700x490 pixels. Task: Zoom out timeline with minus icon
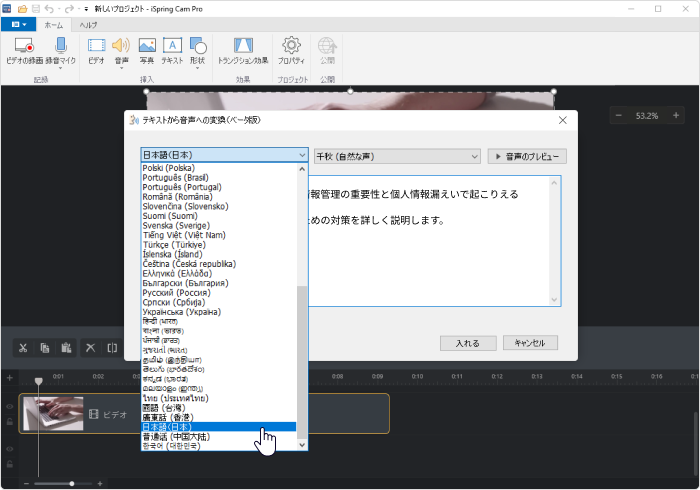26,484
